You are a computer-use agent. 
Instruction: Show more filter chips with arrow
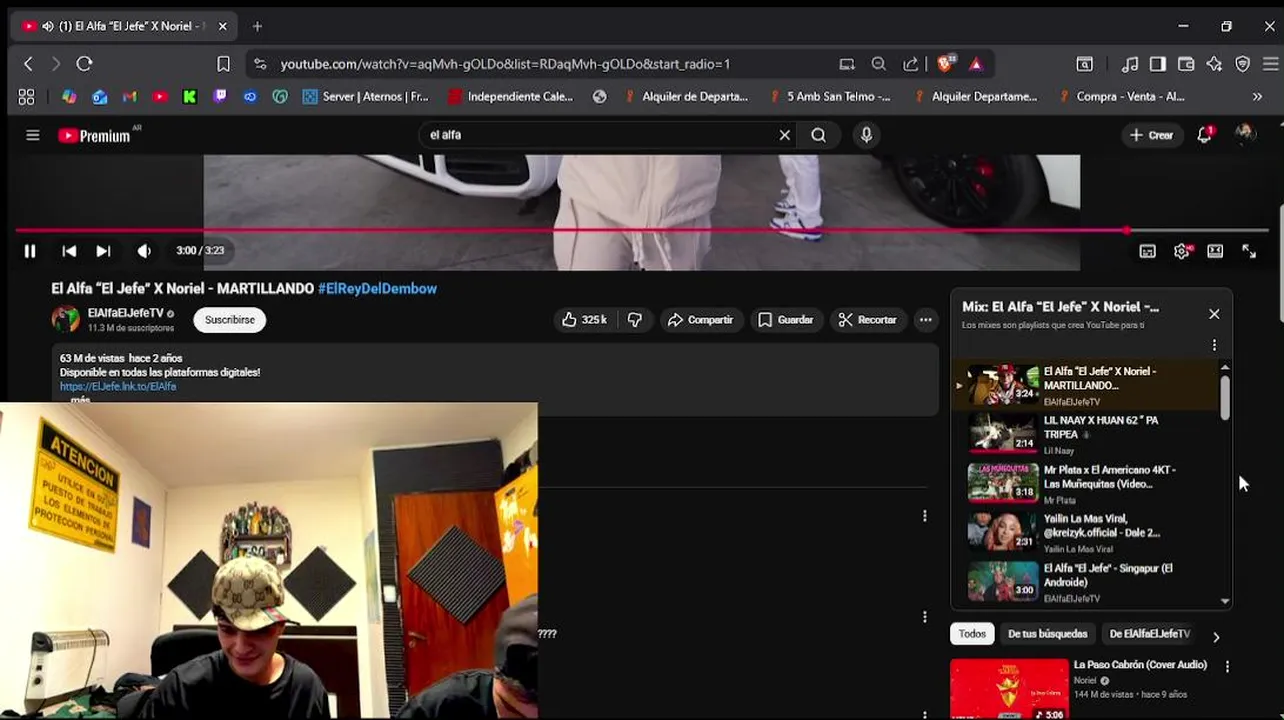tap(1216, 636)
